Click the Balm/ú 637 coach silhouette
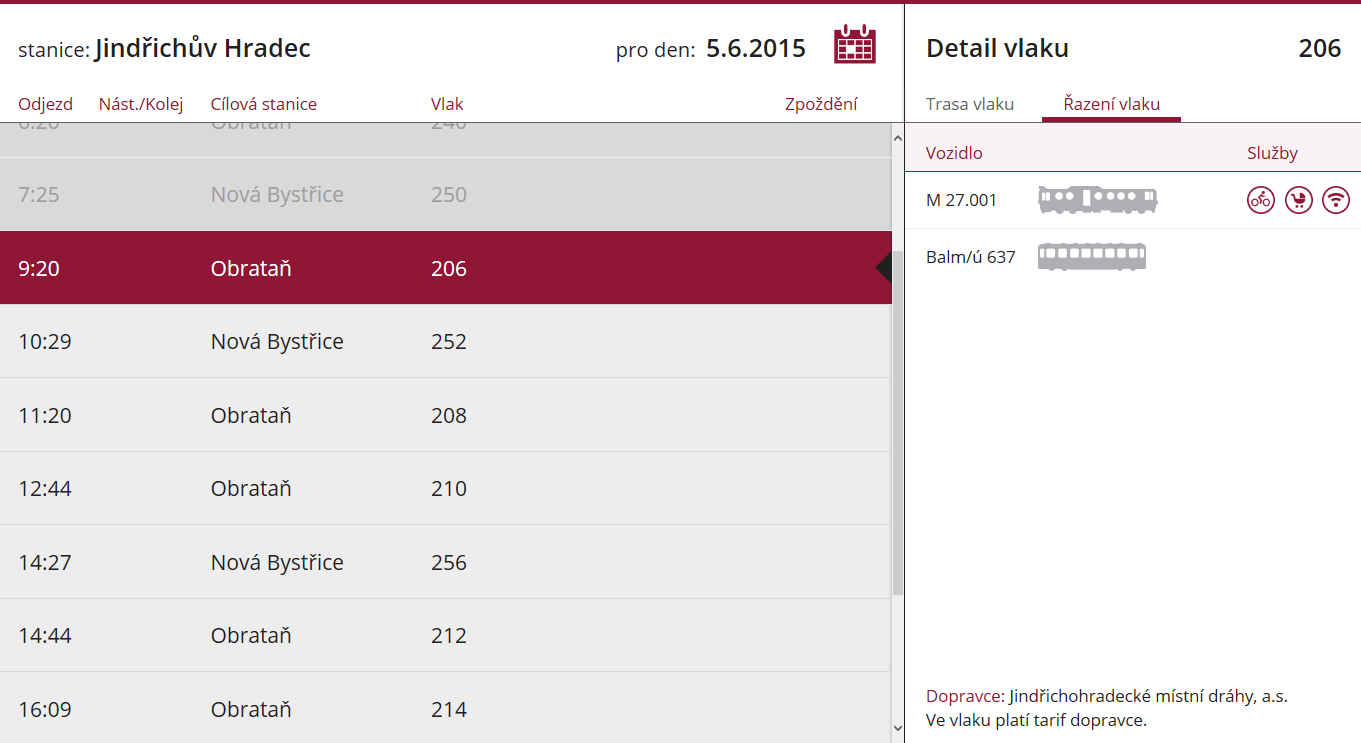Screen dimensions: 1361x743 click(1091, 257)
